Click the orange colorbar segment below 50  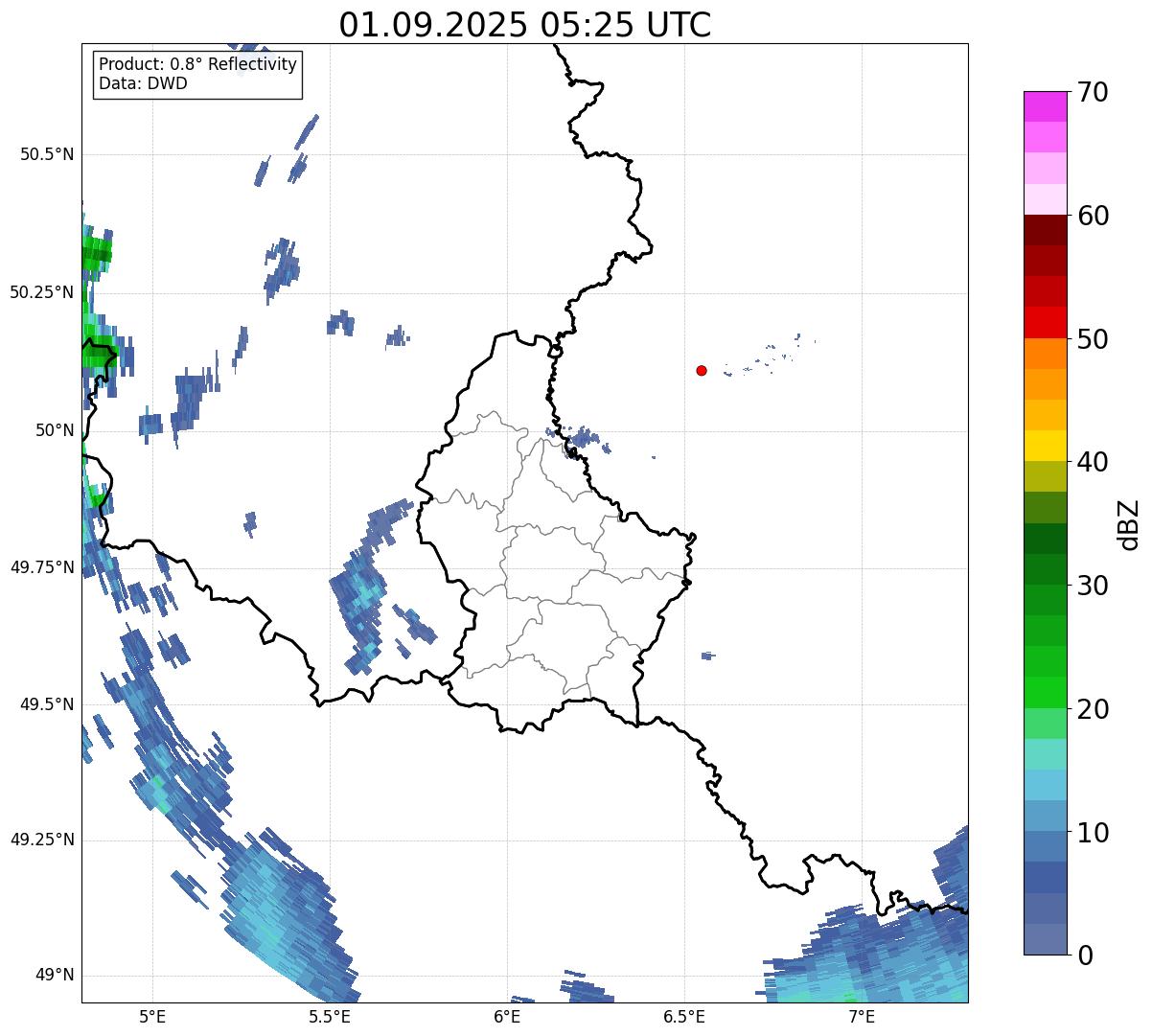click(1045, 354)
